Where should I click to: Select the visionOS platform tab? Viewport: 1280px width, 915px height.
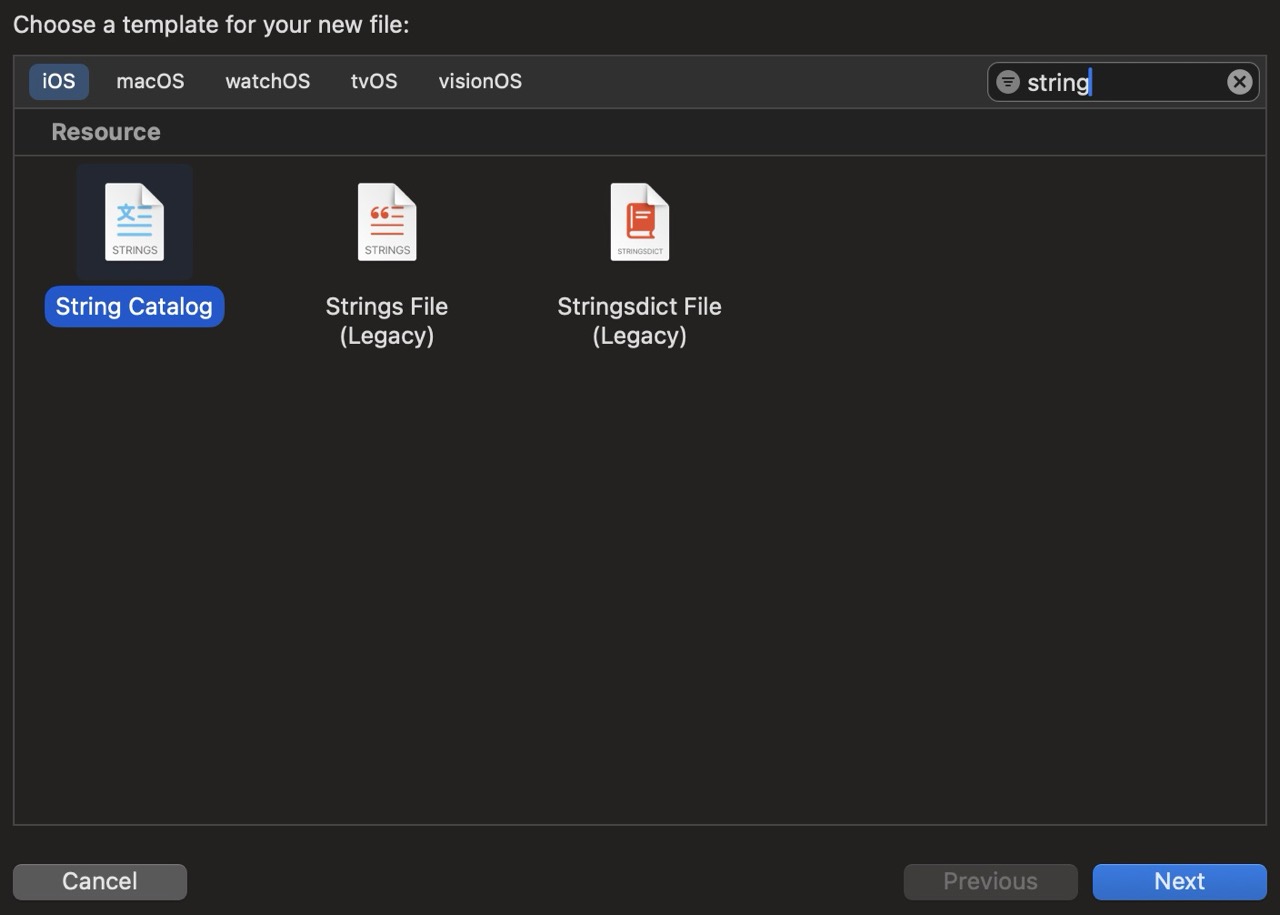(480, 81)
